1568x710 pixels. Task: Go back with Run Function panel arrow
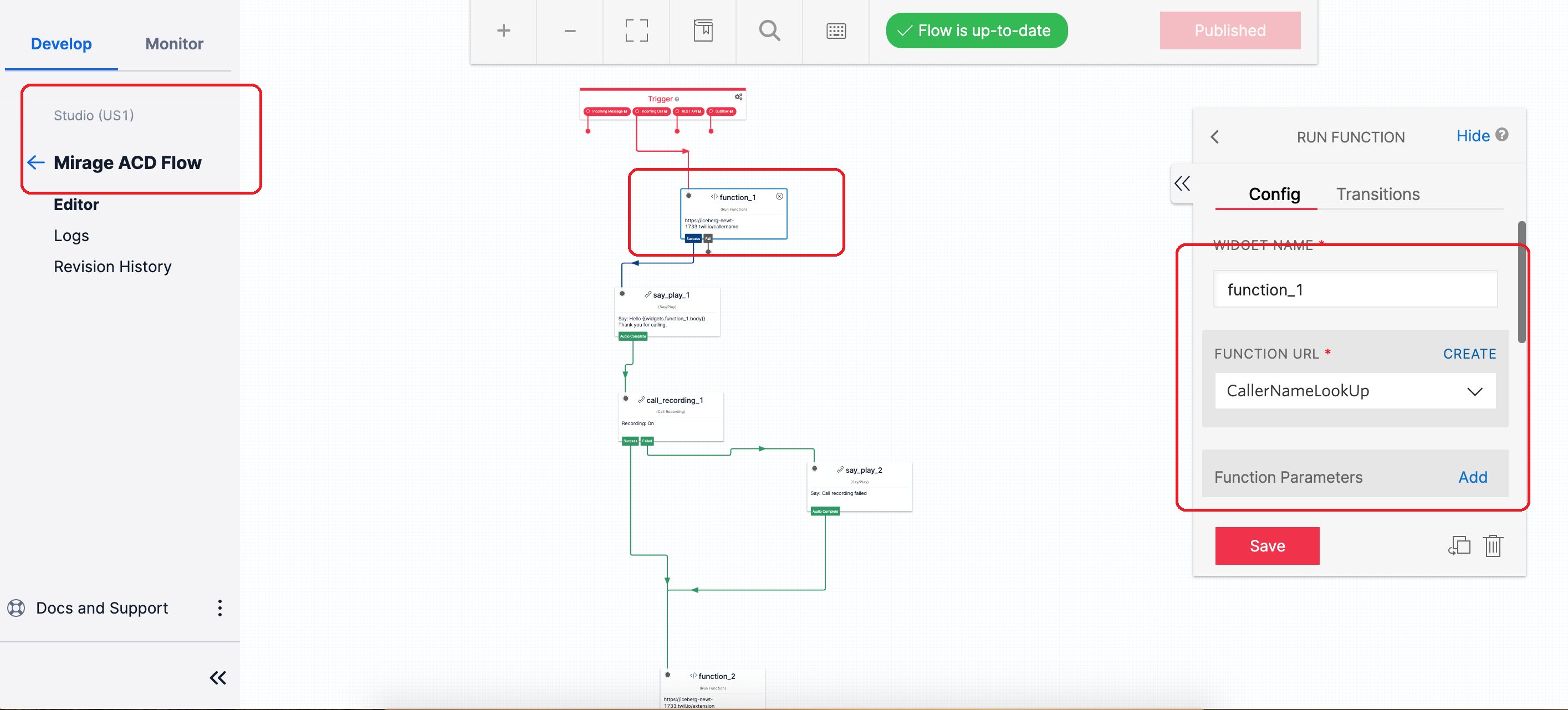click(x=1215, y=137)
